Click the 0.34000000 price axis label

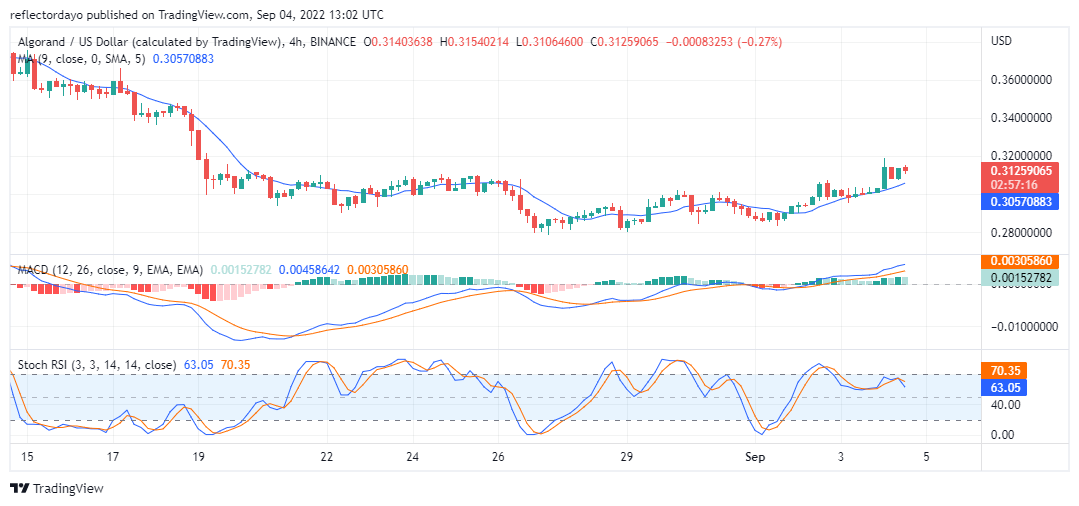(1021, 118)
